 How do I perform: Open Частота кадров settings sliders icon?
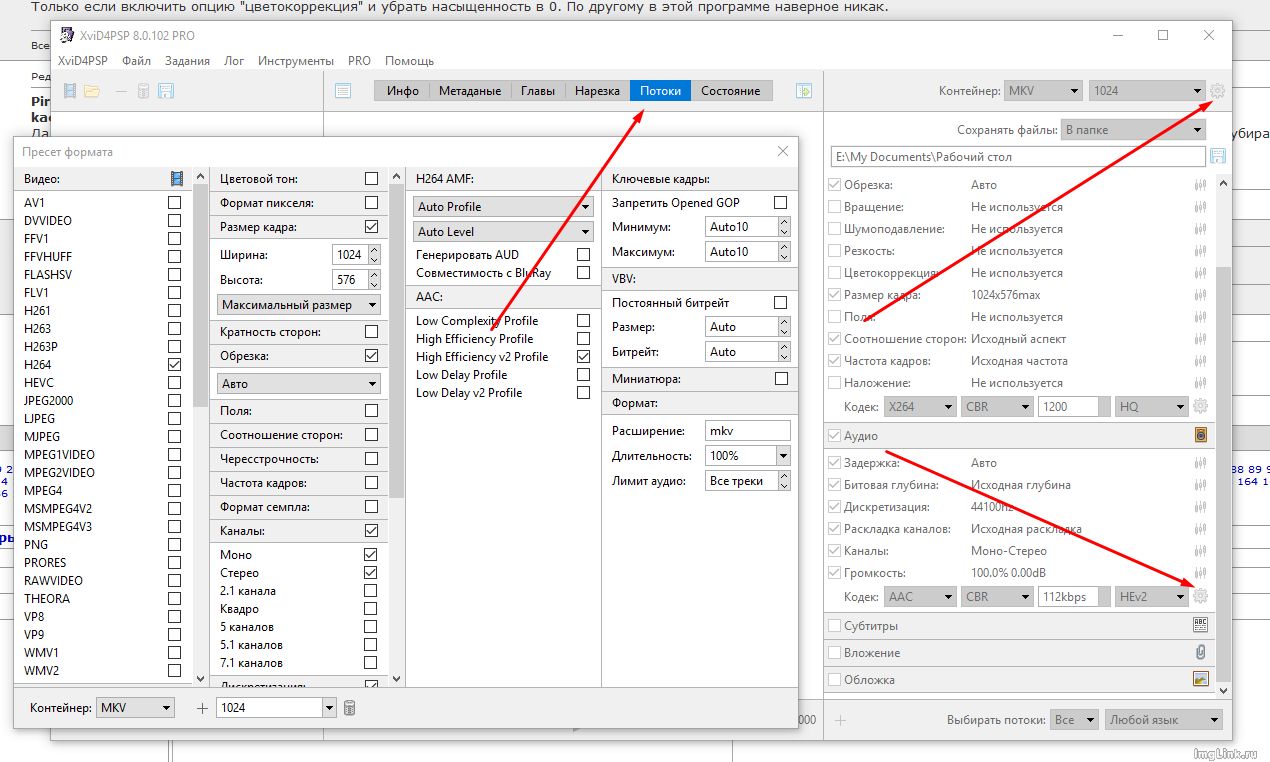click(1201, 361)
